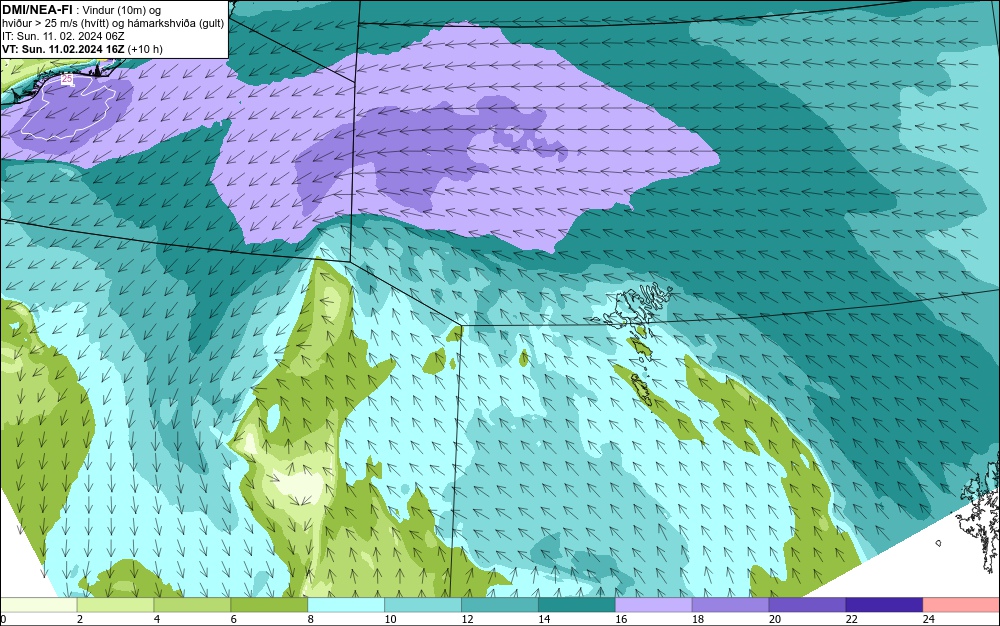This screenshot has height=626, width=1000.
Task: Click the "25" gust contour label
Action: (67, 79)
